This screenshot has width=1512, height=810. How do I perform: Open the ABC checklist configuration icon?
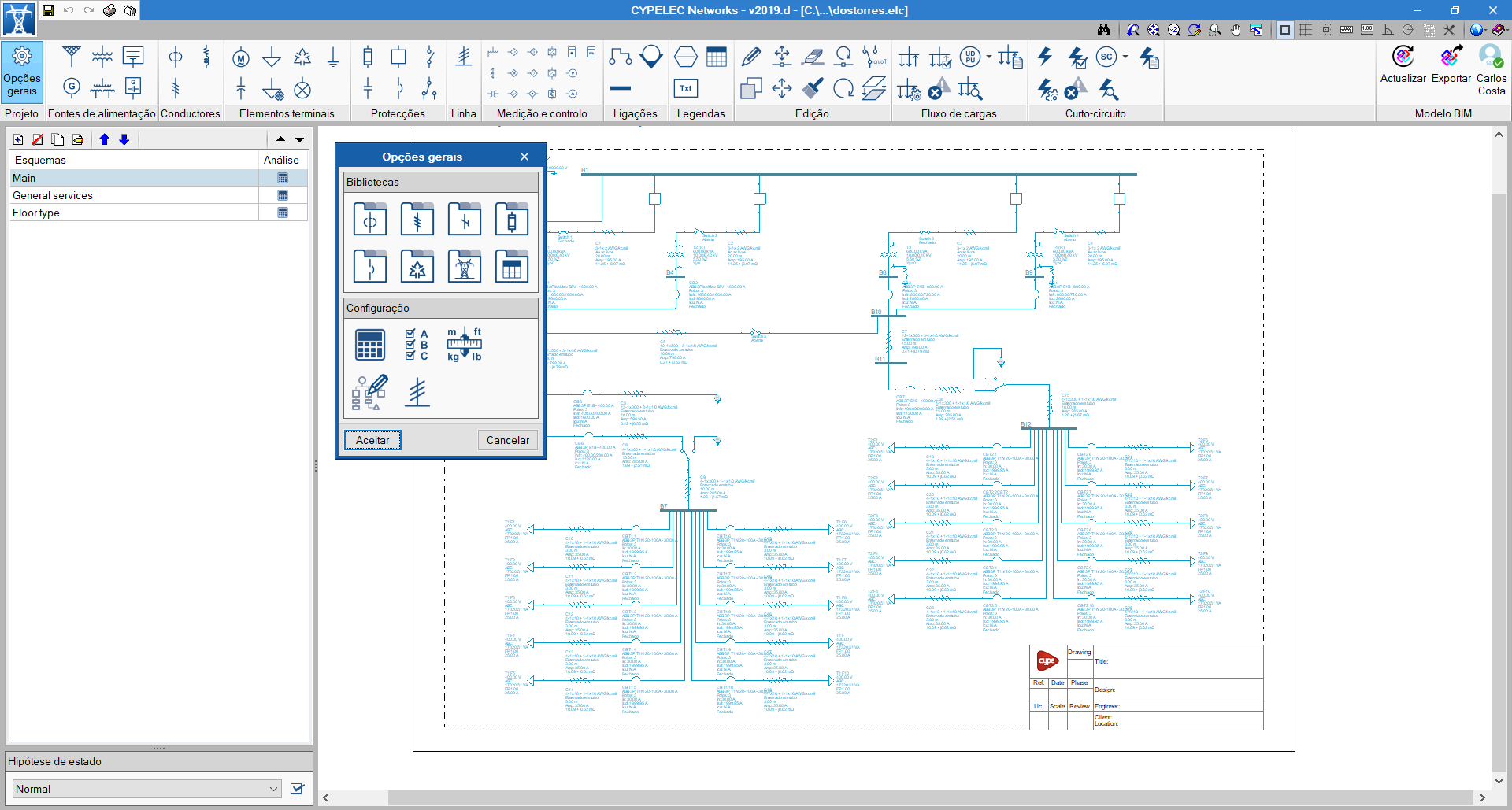click(417, 344)
